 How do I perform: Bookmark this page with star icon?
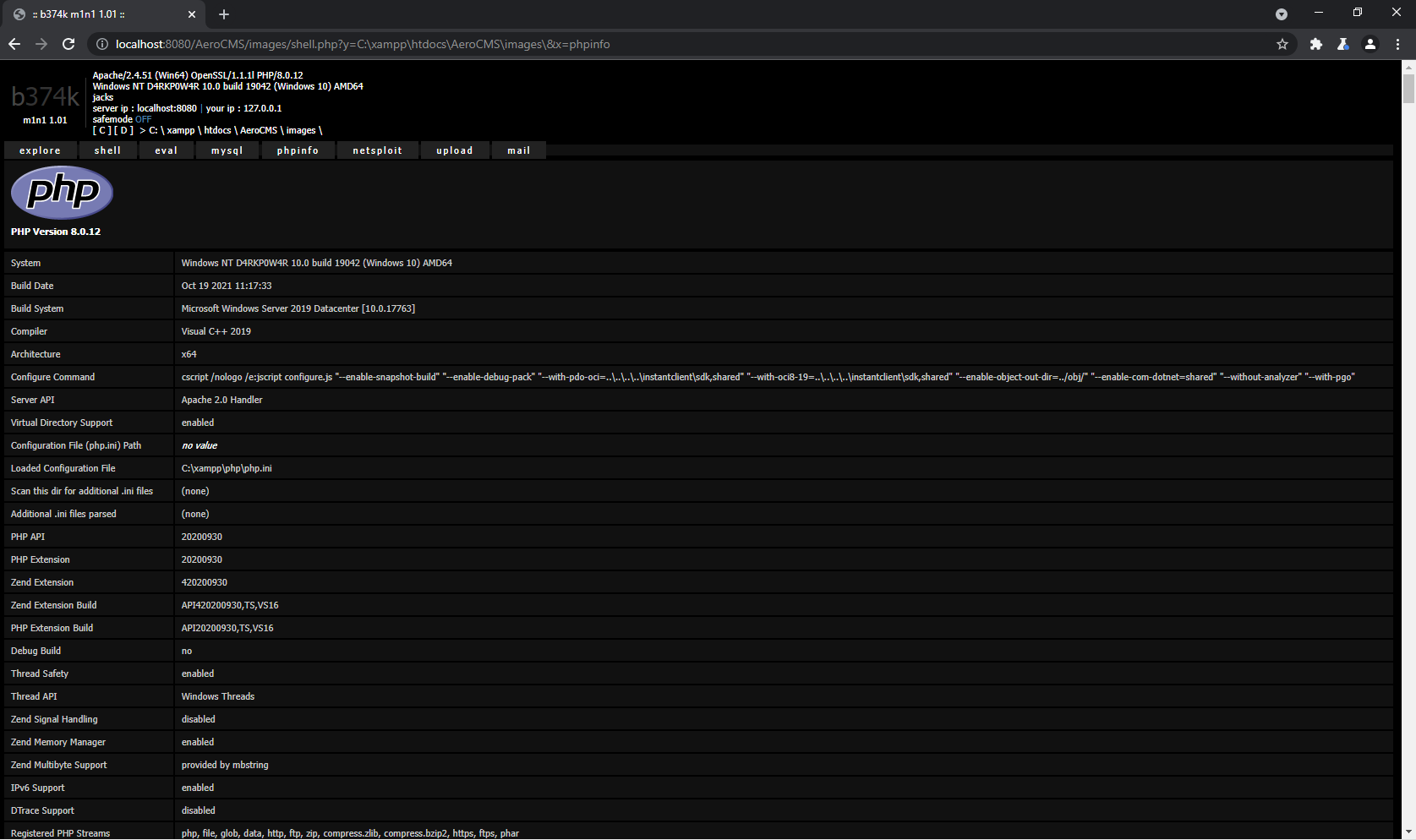tap(1282, 44)
